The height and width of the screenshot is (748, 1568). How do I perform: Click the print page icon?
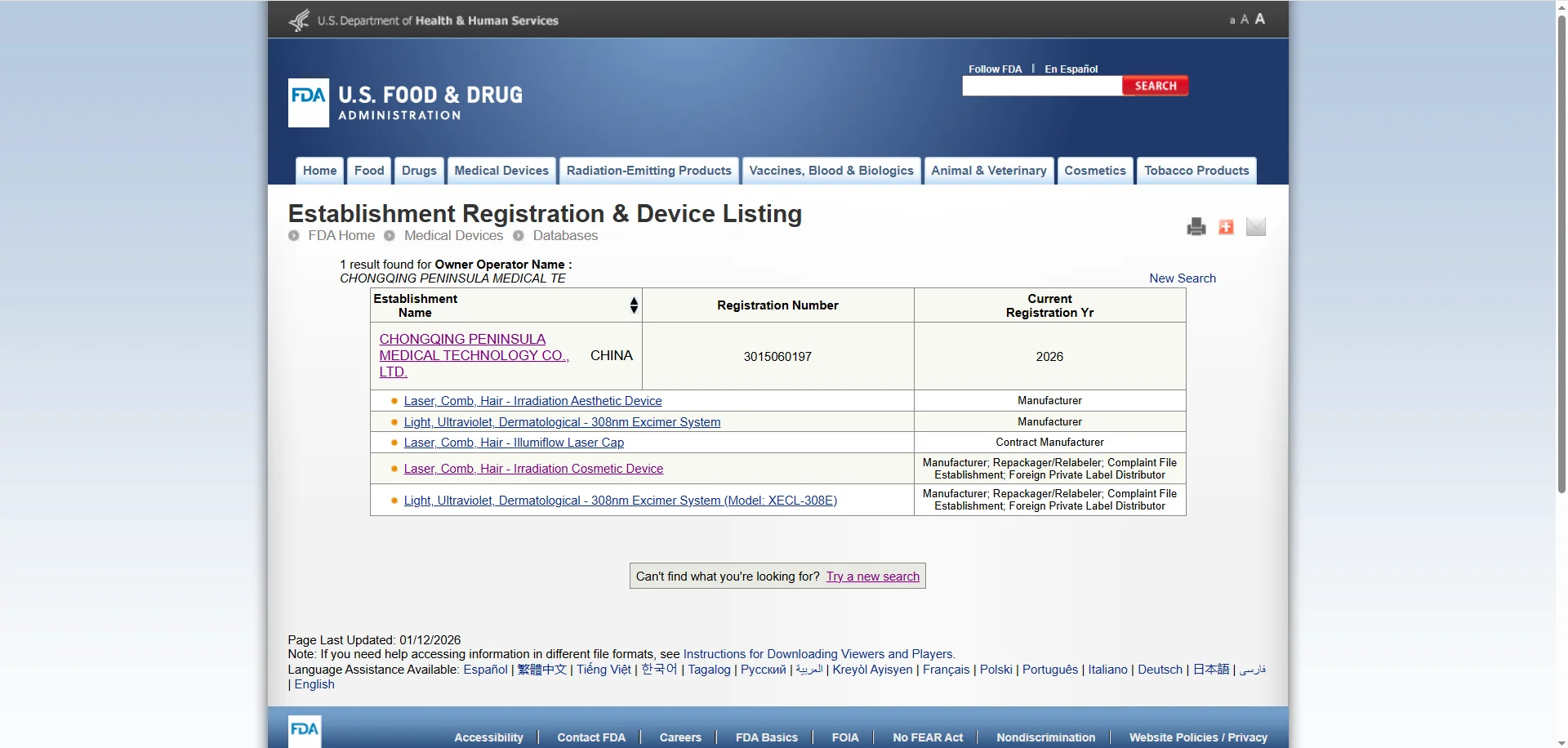click(x=1196, y=227)
